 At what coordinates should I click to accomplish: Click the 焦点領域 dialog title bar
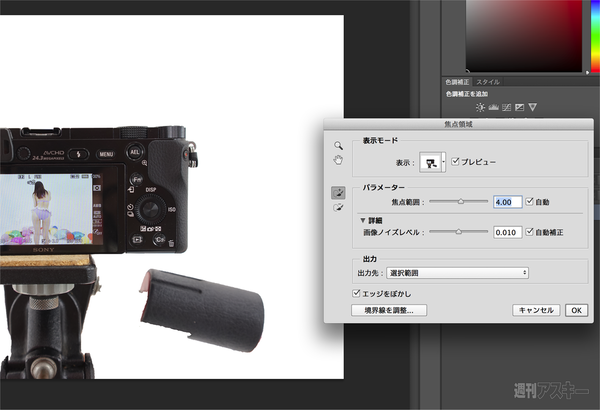click(458, 124)
